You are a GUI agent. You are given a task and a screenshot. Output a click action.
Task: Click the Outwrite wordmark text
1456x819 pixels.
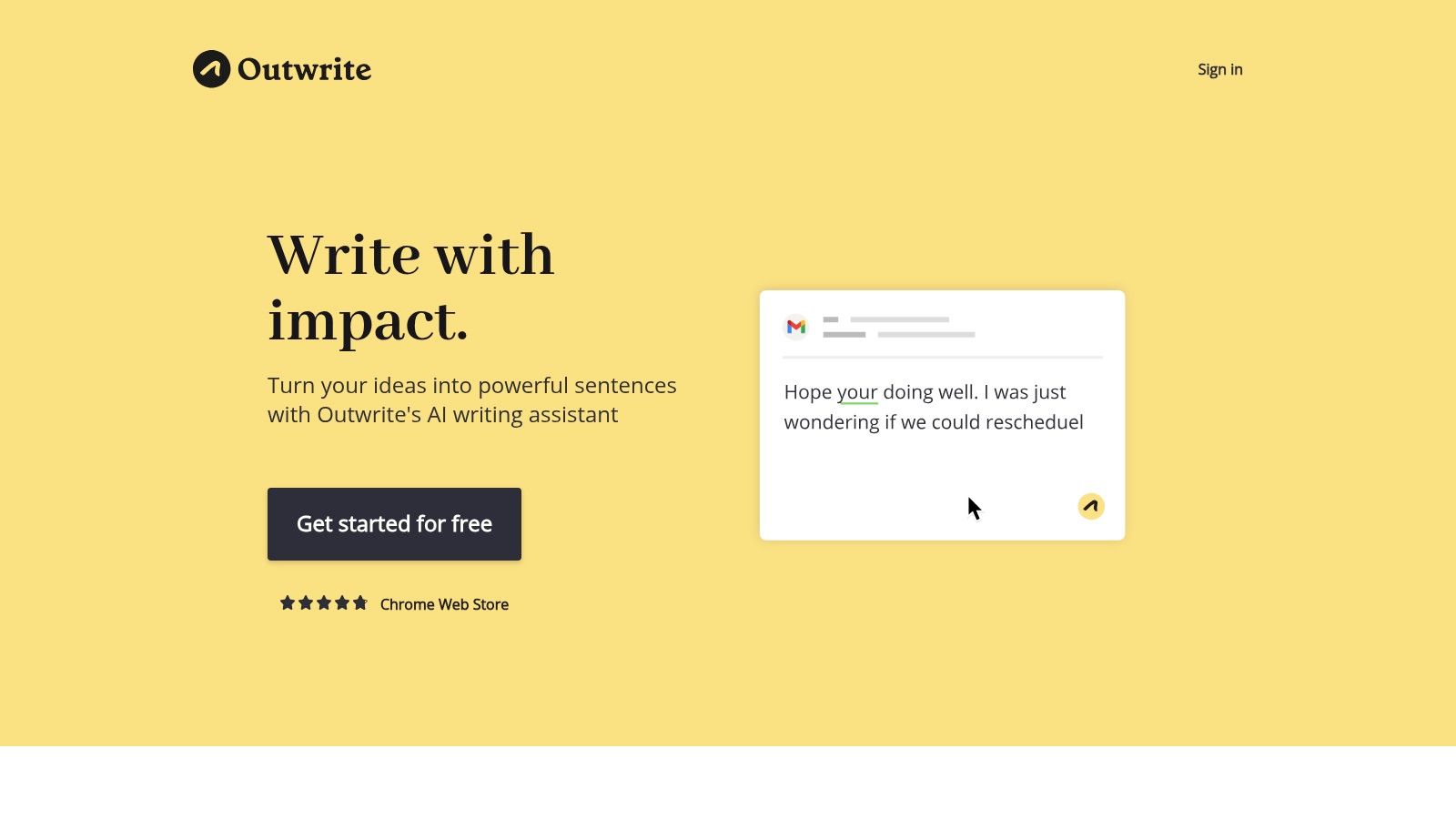click(x=304, y=69)
